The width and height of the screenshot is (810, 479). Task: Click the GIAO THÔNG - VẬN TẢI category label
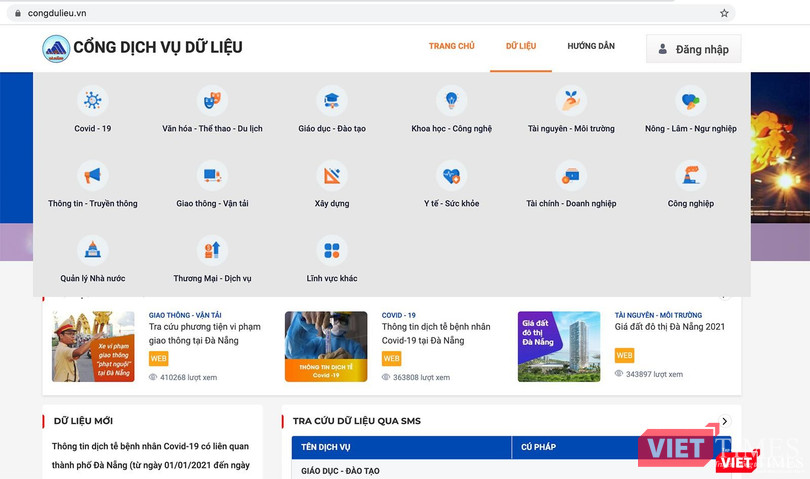185,315
